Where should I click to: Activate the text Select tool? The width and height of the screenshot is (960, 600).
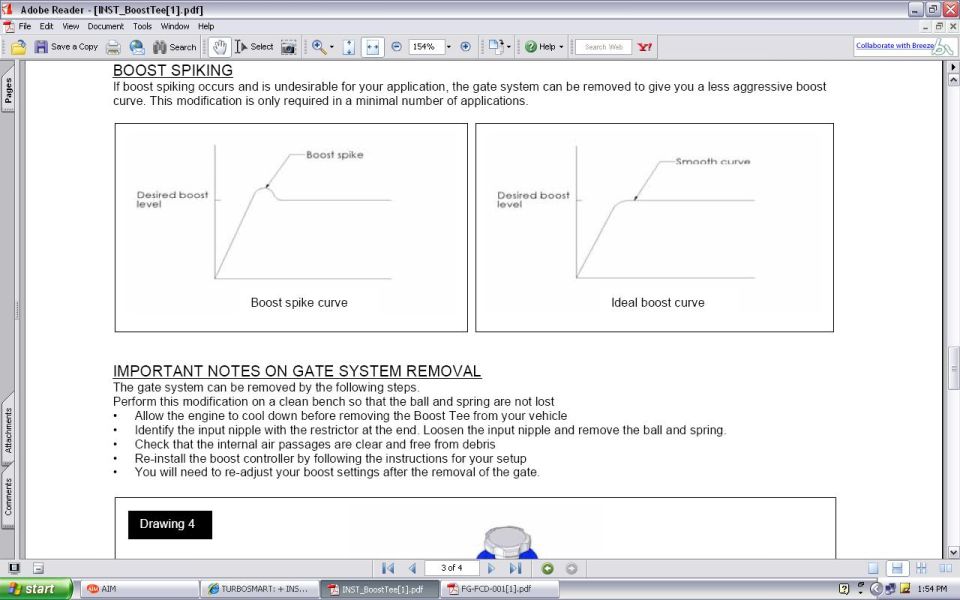click(x=254, y=47)
